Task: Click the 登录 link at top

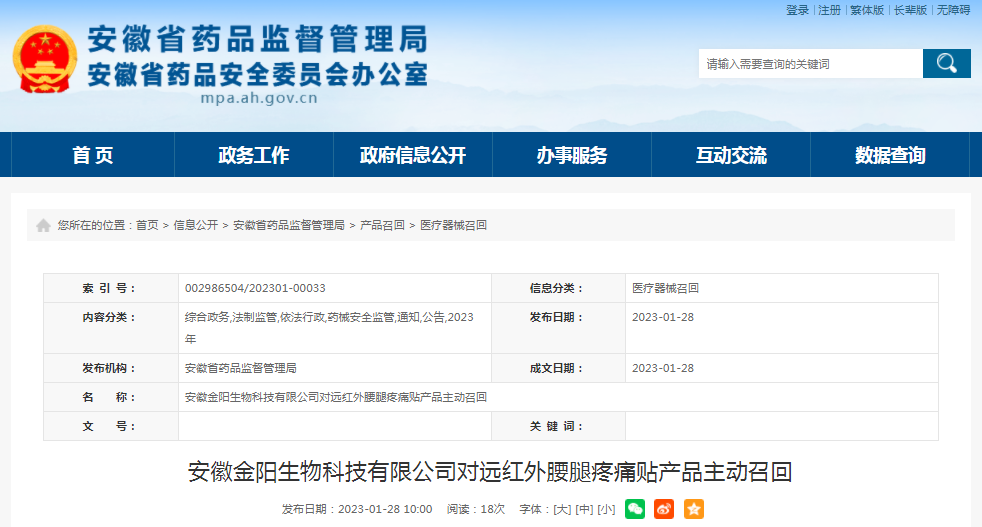Action: (797, 10)
